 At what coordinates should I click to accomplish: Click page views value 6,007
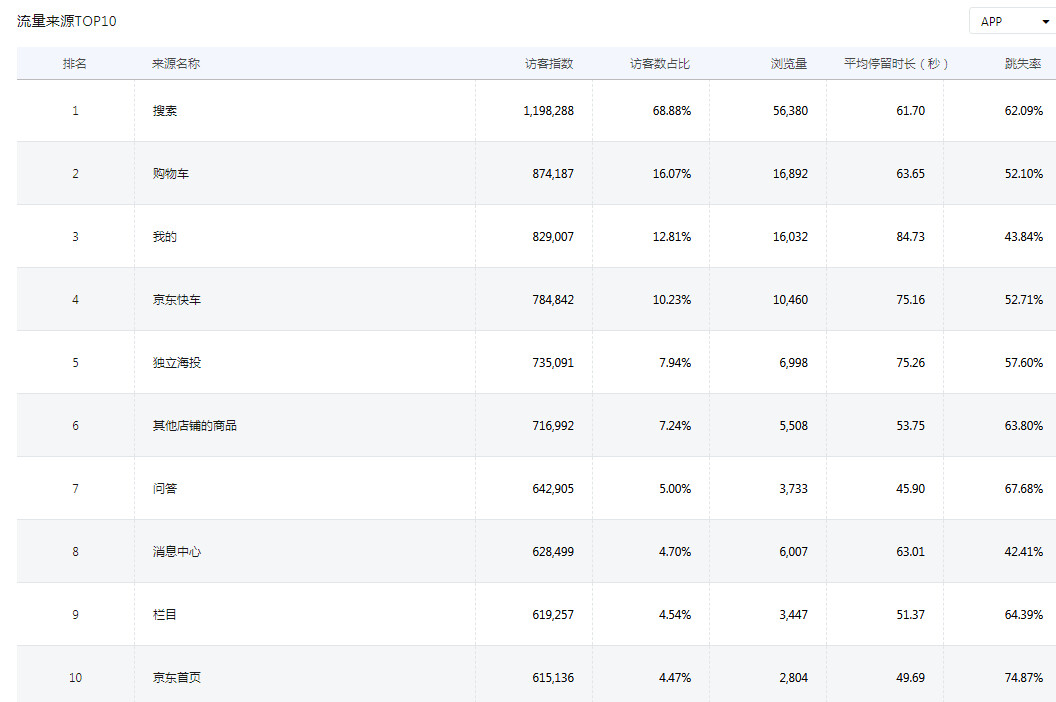click(793, 552)
